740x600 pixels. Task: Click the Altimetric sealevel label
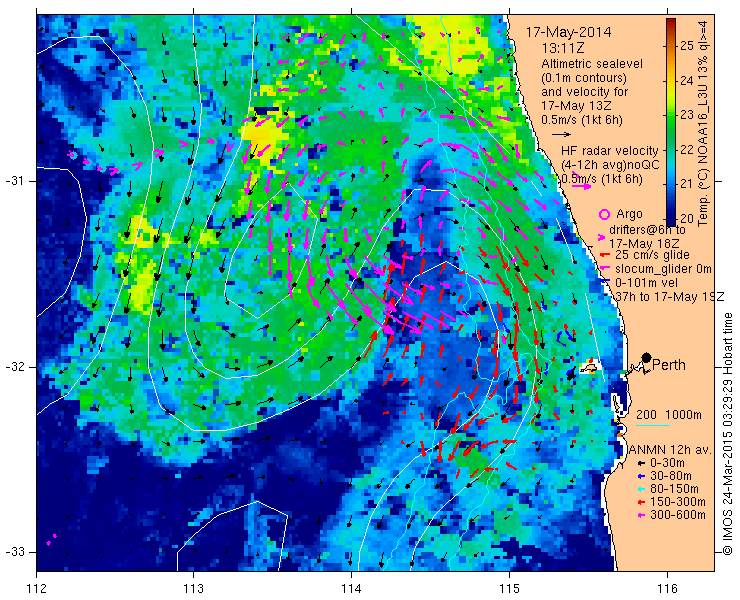coord(592,64)
